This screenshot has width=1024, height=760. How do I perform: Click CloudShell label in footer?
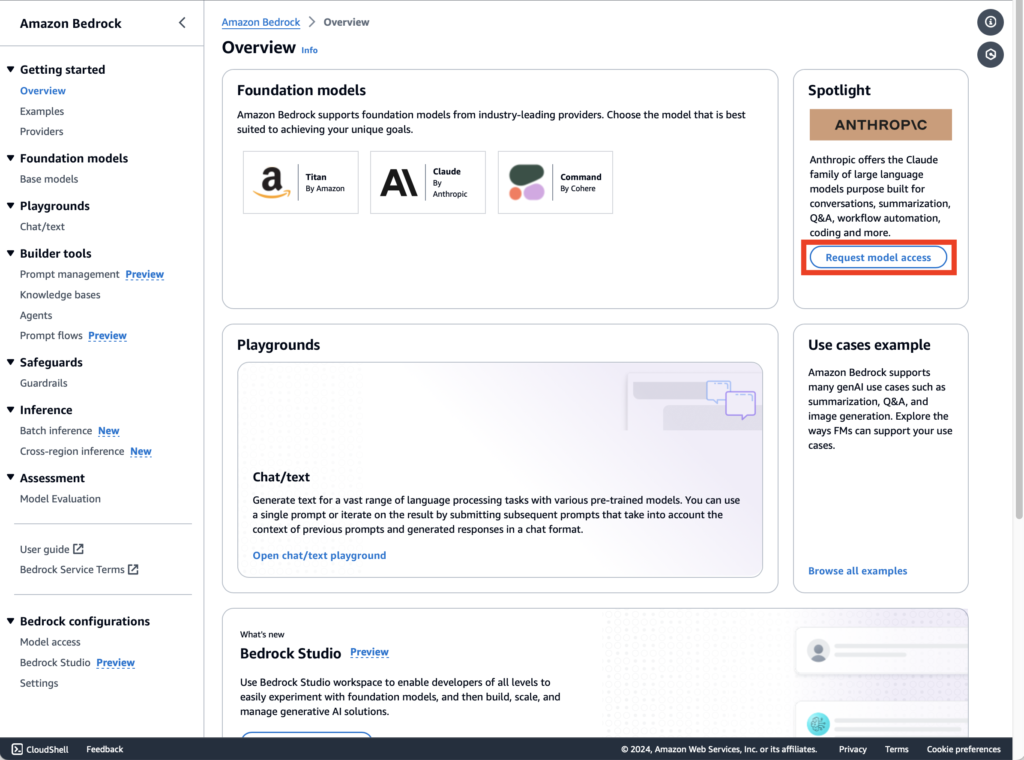pyautogui.click(x=47, y=750)
